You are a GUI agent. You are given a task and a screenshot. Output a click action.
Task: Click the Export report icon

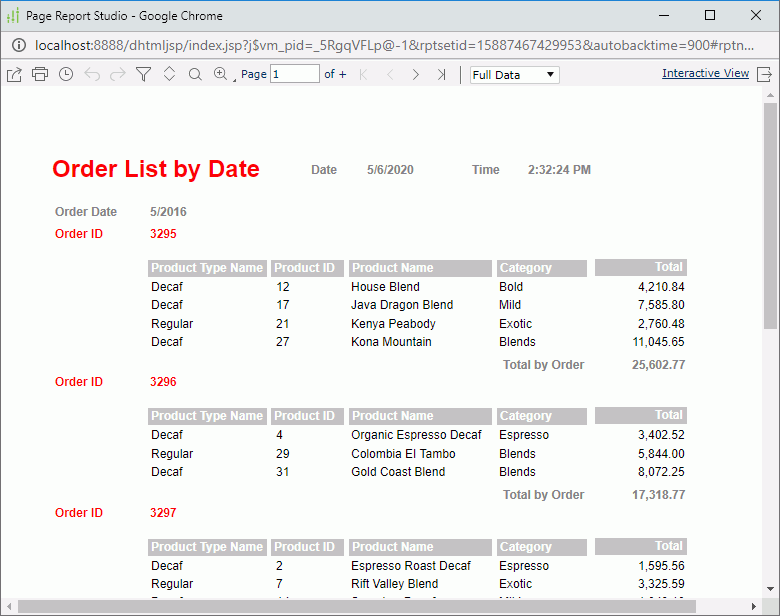pyautogui.click(x=14, y=75)
